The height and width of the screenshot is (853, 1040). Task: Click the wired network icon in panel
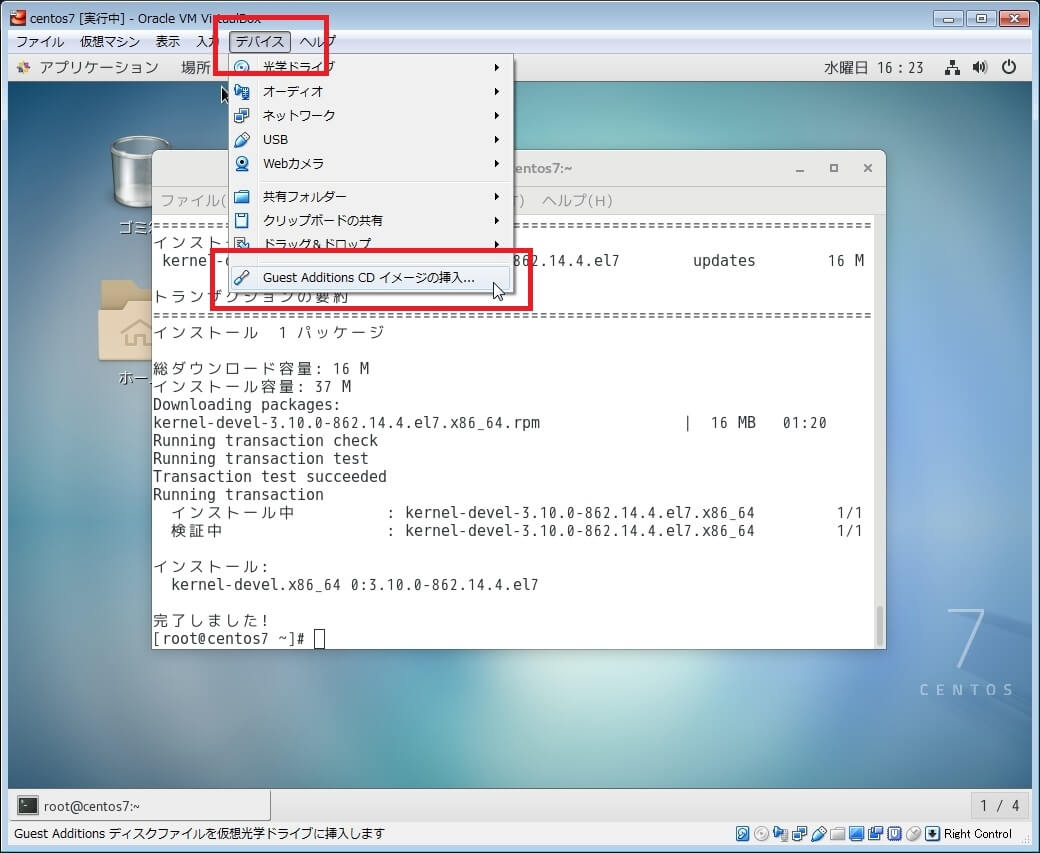(952, 67)
